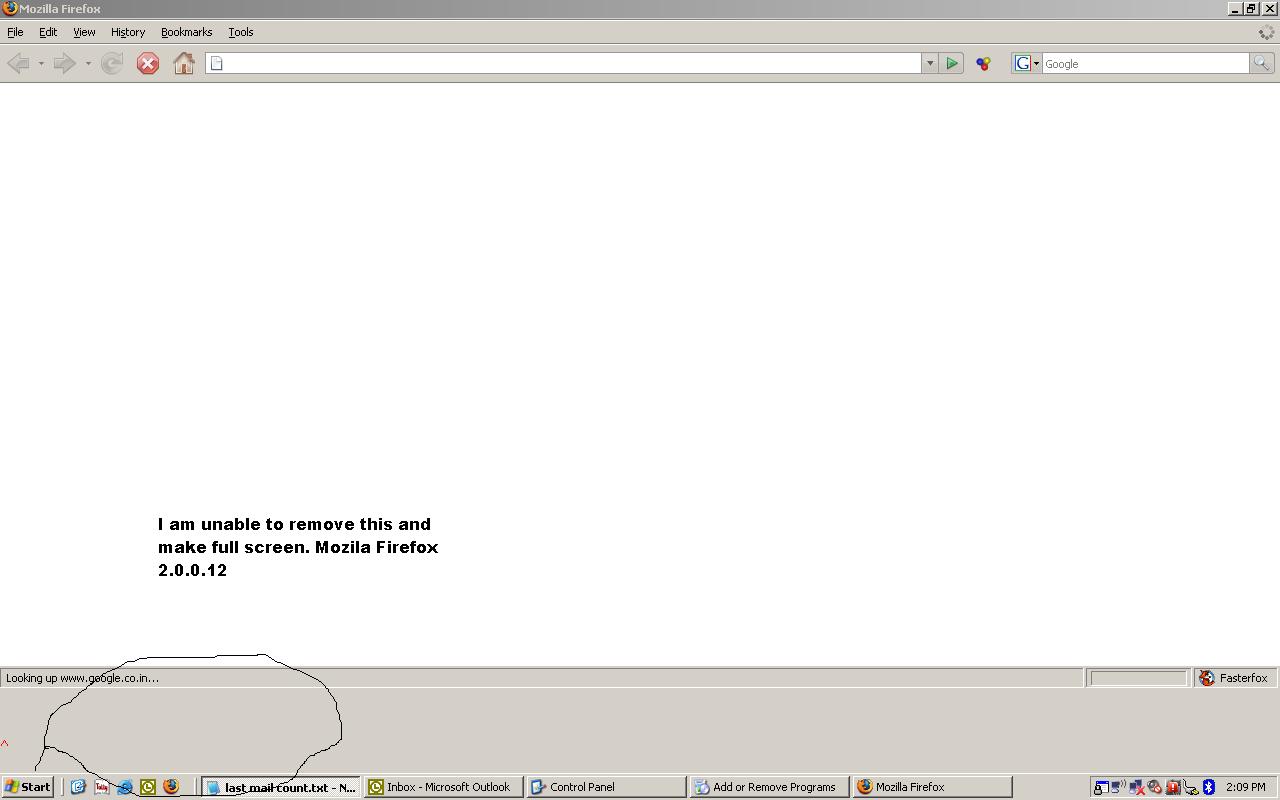1280x800 pixels.
Task: Click the page icon in the address bar
Action: (217, 64)
